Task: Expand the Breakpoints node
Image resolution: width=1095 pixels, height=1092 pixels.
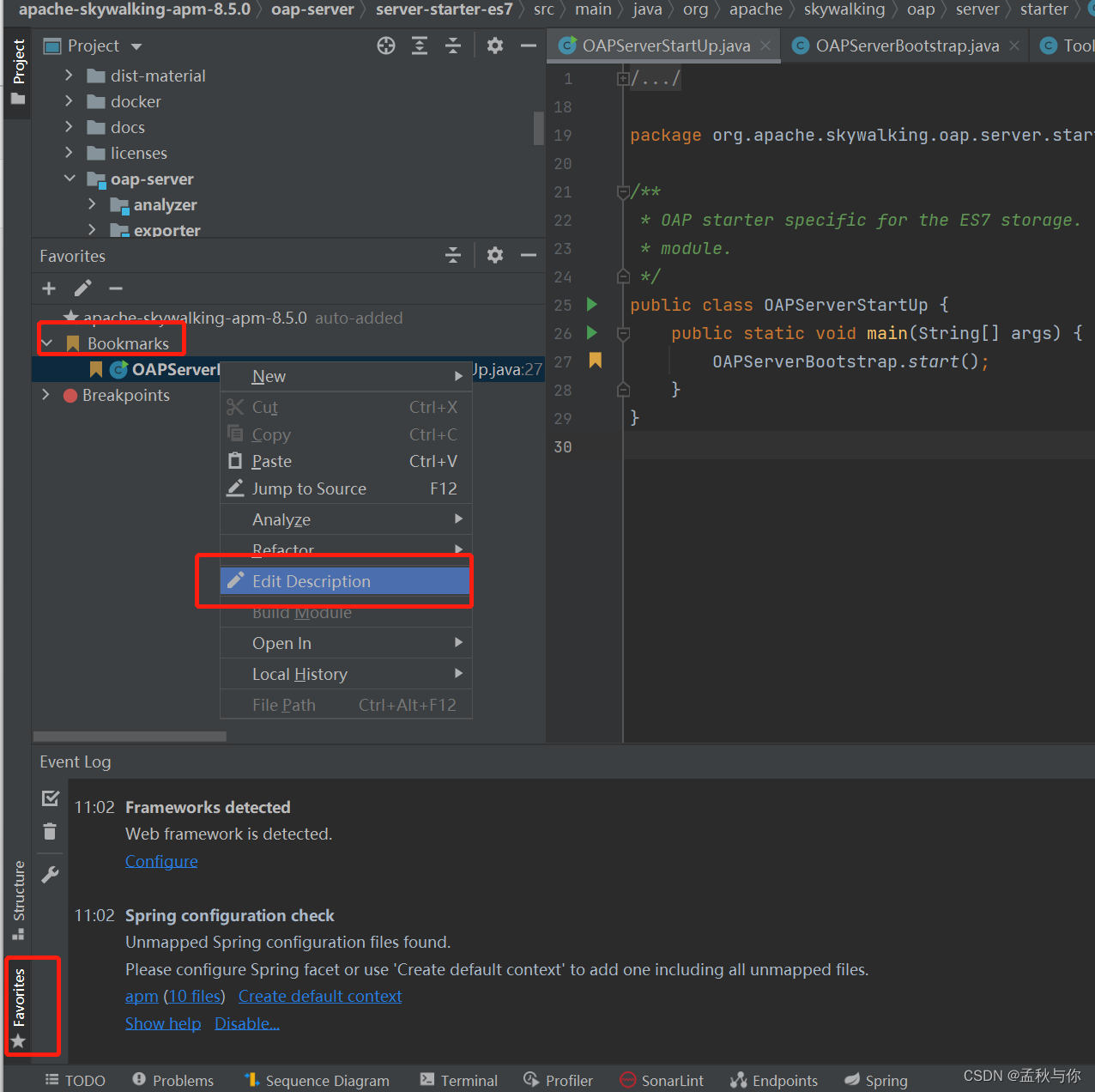Action: click(46, 395)
